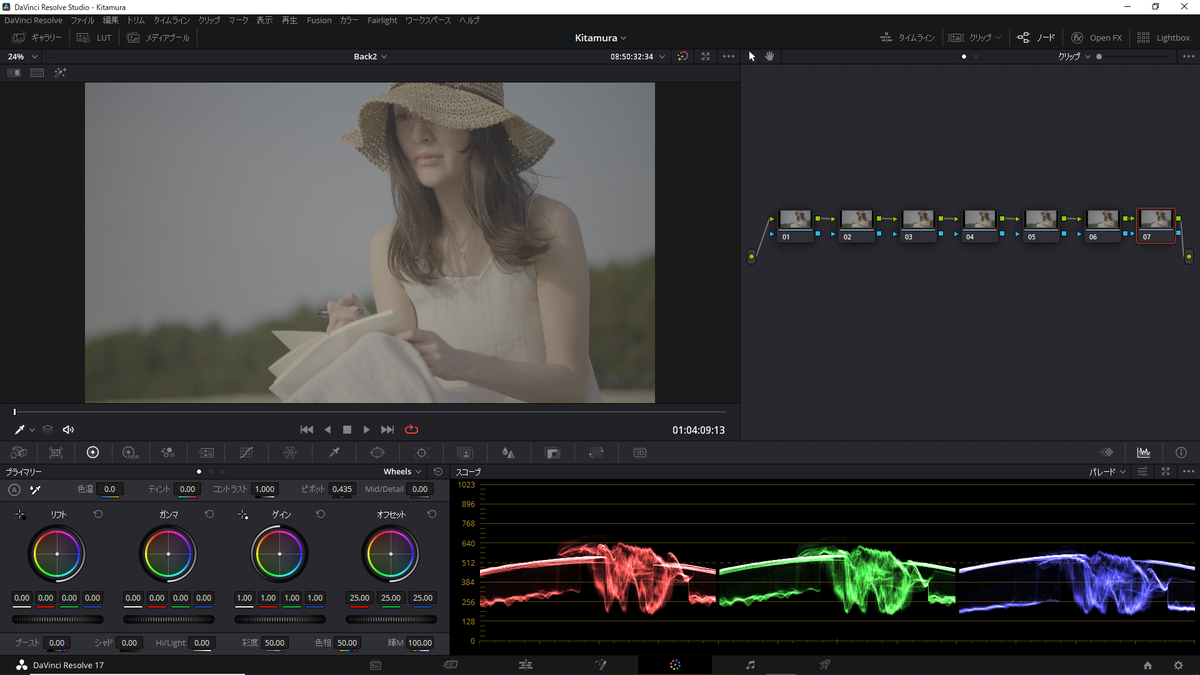Open the Back2 timeline name dropdown
The image size is (1200, 675).
pos(370,57)
